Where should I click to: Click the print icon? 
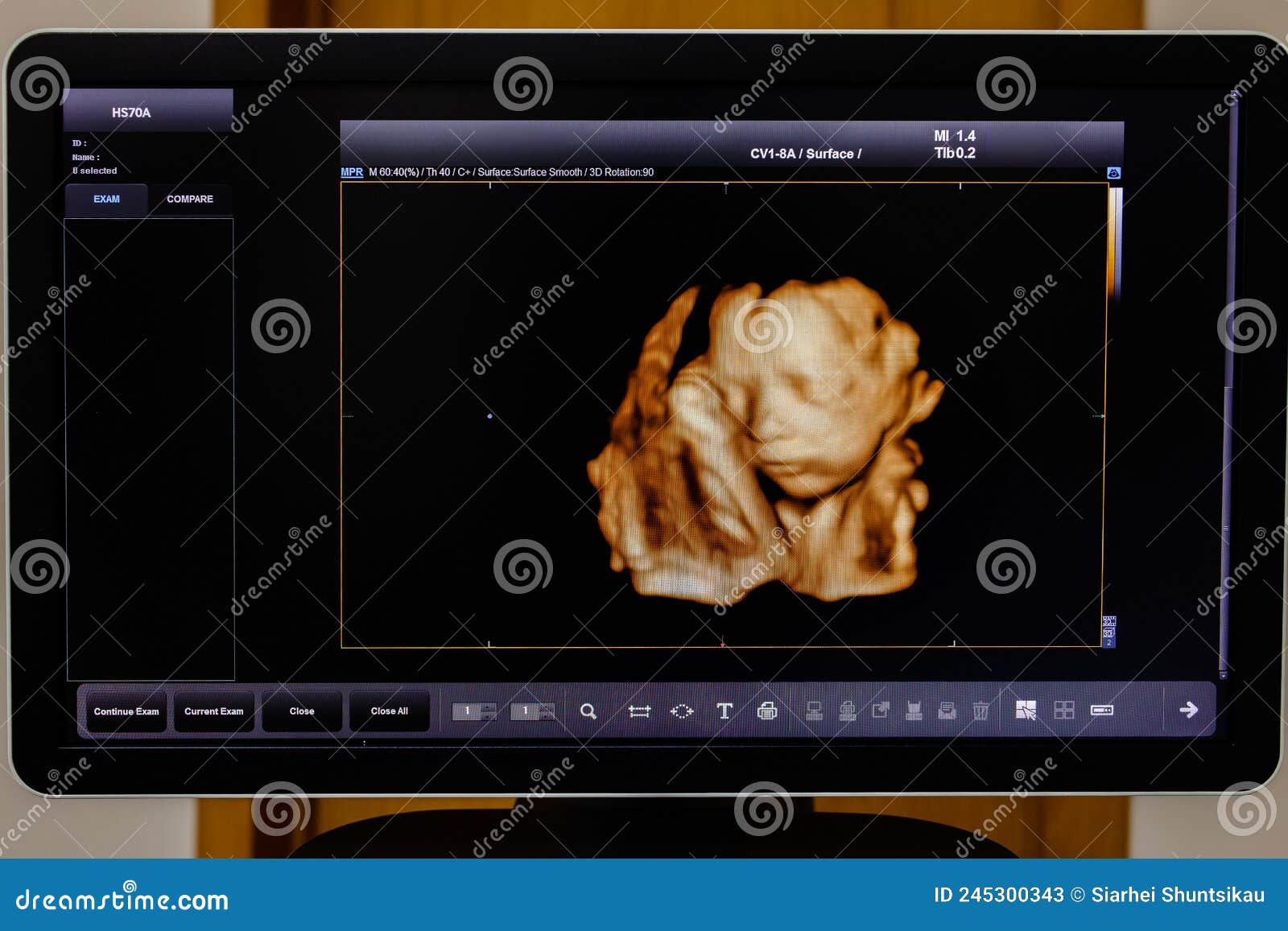coord(768,711)
